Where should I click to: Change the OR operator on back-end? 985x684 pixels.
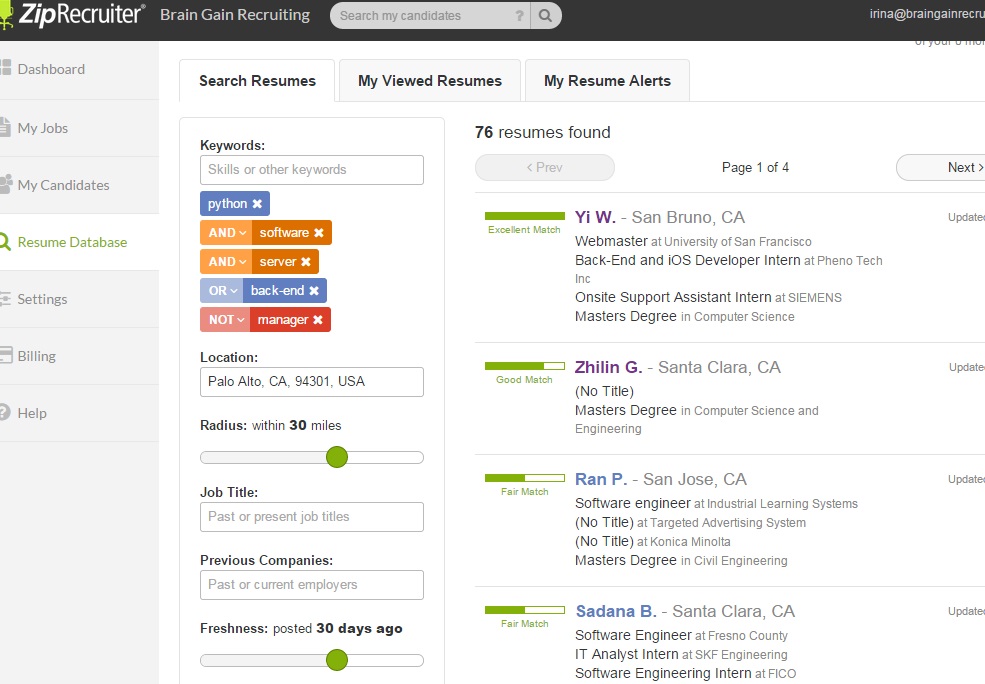pyautogui.click(x=222, y=291)
